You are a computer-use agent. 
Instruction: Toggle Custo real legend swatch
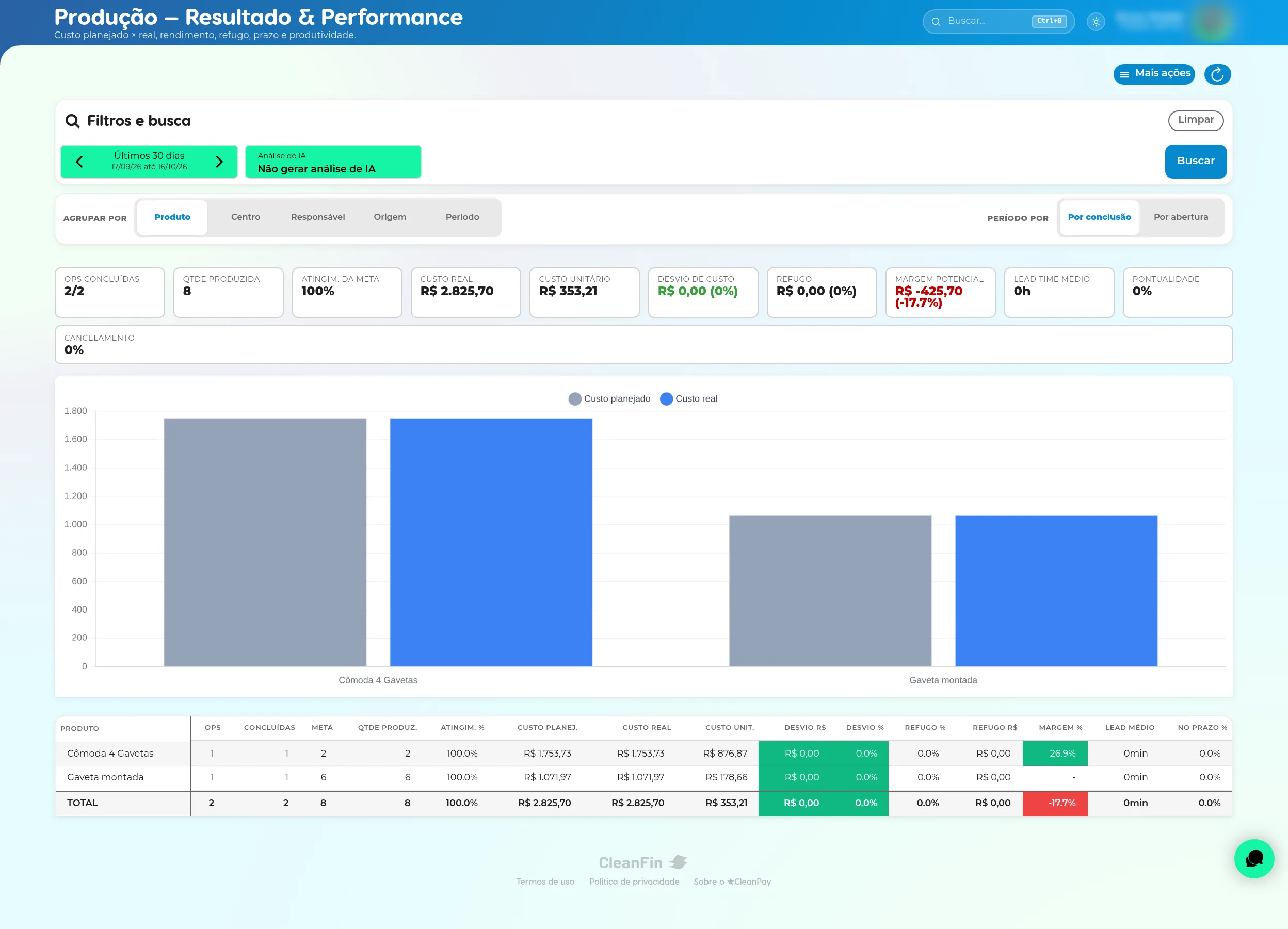point(666,398)
